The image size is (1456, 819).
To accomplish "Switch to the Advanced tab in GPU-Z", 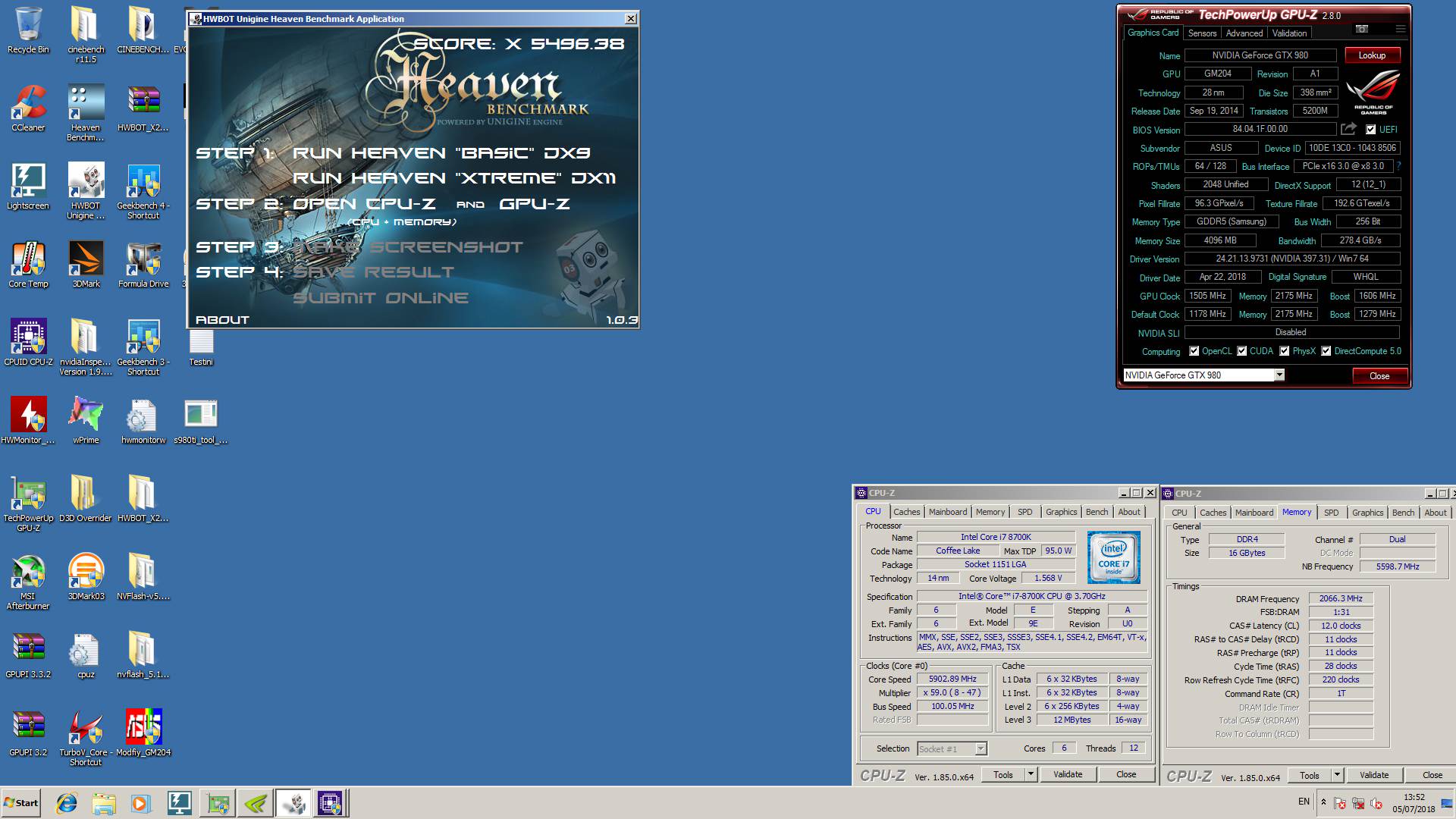I will click(x=1244, y=33).
